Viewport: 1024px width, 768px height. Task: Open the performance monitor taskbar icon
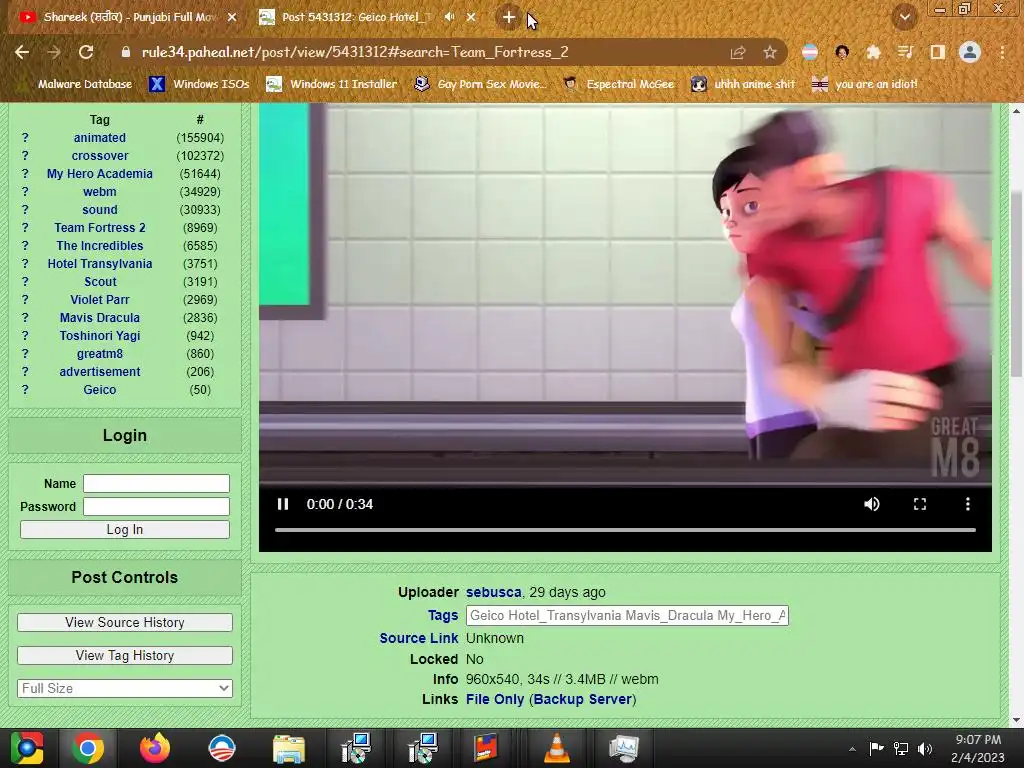point(624,748)
